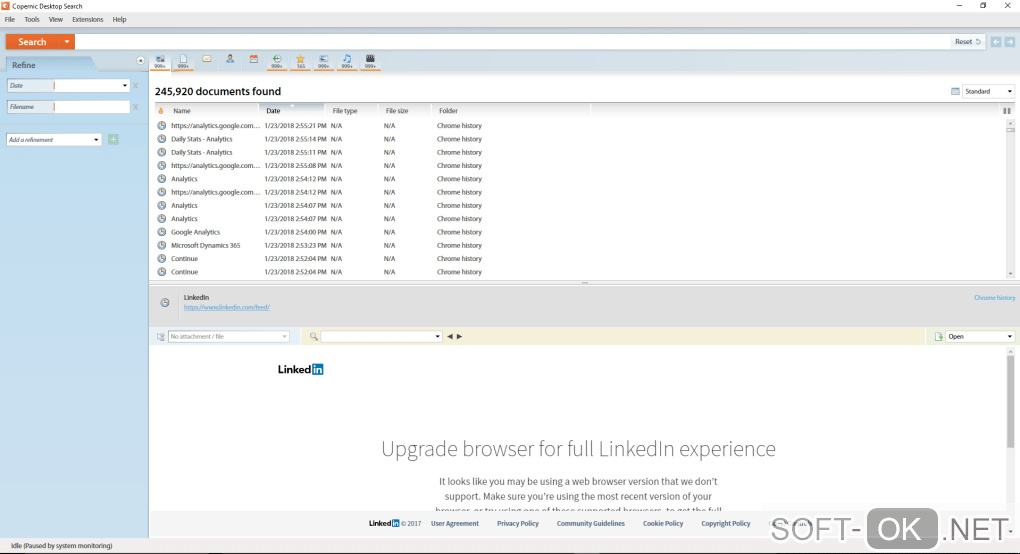This screenshot has height=554, width=1020.
Task: Sort results by File size column
Action: (x=405, y=111)
